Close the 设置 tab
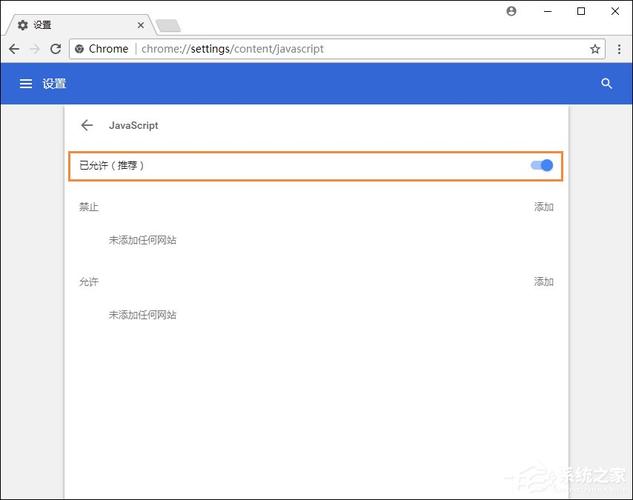 click(x=140, y=25)
